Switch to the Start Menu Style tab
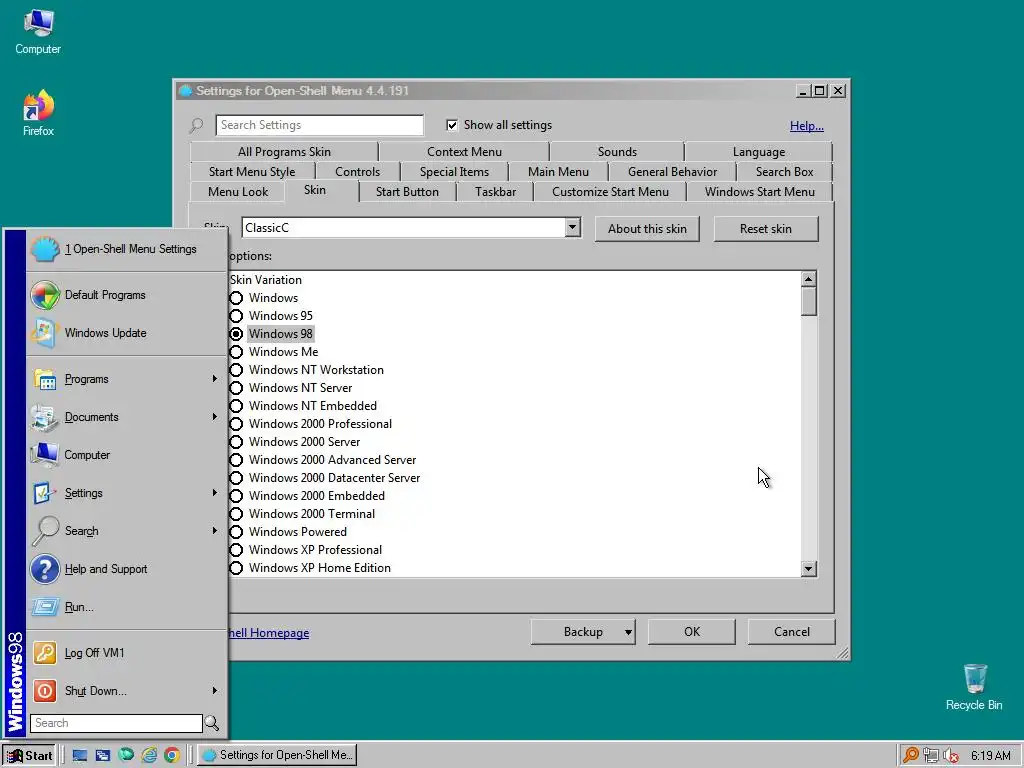The image size is (1024, 768). (x=252, y=172)
